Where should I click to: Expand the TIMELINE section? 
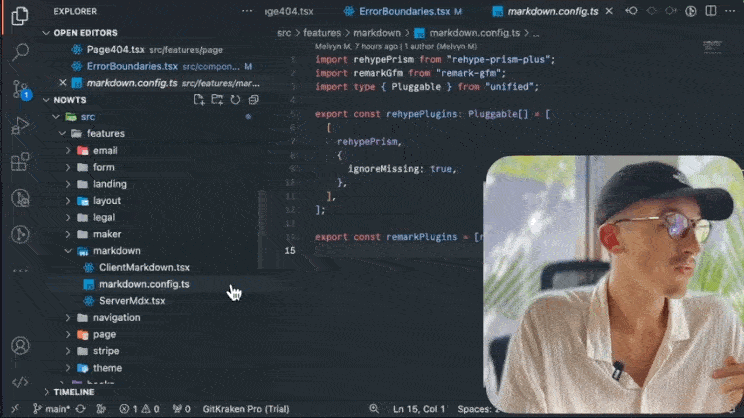pos(73,392)
